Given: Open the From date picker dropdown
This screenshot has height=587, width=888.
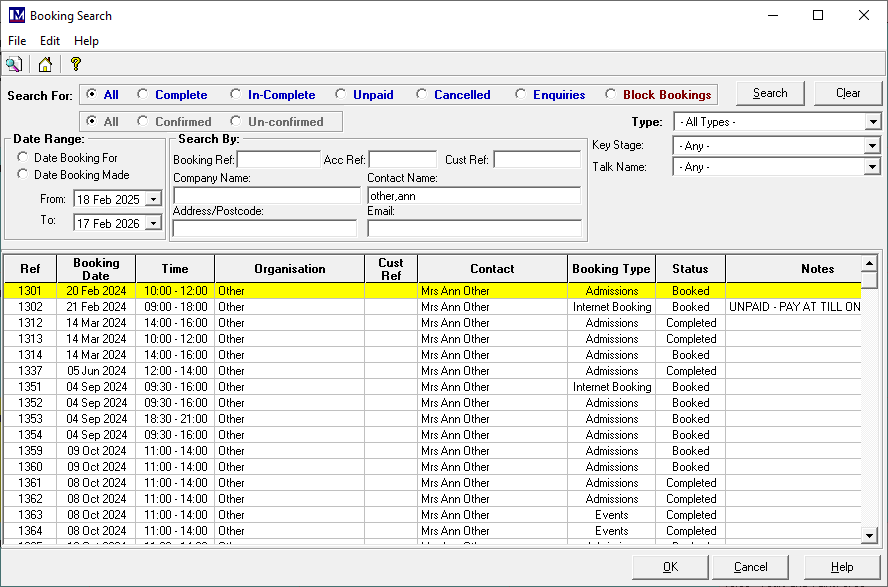Looking at the screenshot, I should click(153, 199).
